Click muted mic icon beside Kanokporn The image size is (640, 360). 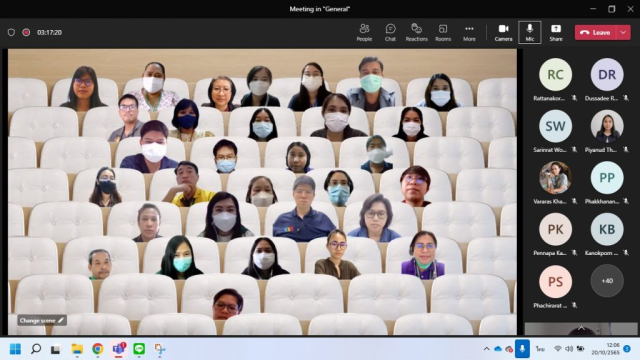click(626, 253)
